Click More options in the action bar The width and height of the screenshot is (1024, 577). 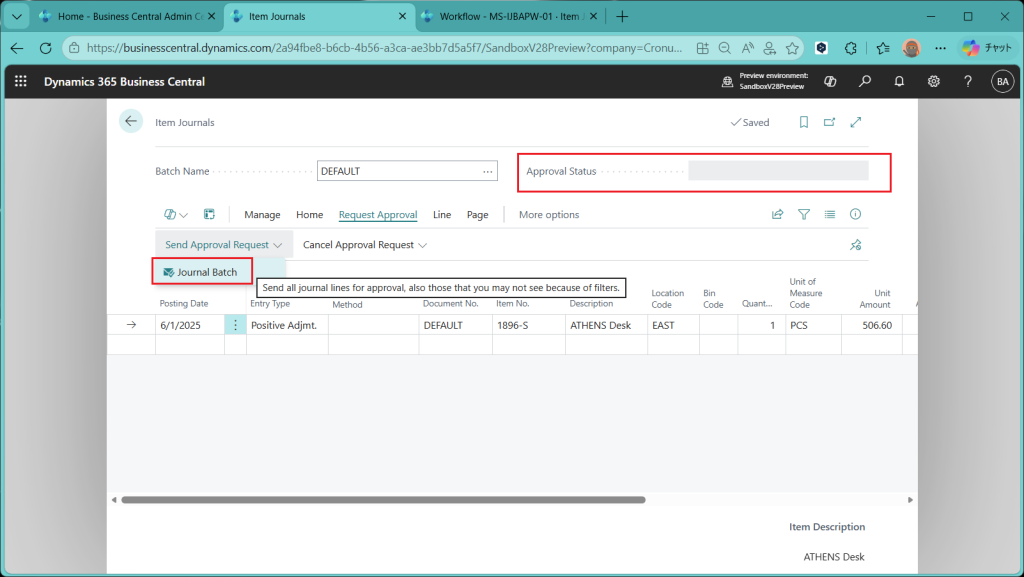pos(549,214)
